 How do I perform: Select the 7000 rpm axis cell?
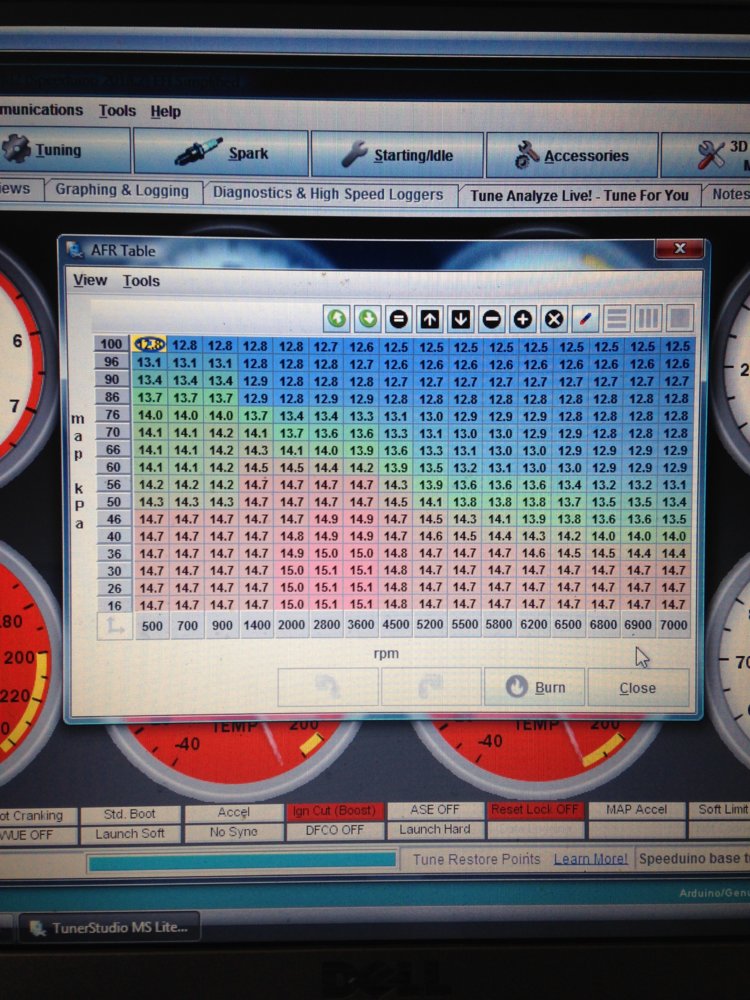pos(673,625)
